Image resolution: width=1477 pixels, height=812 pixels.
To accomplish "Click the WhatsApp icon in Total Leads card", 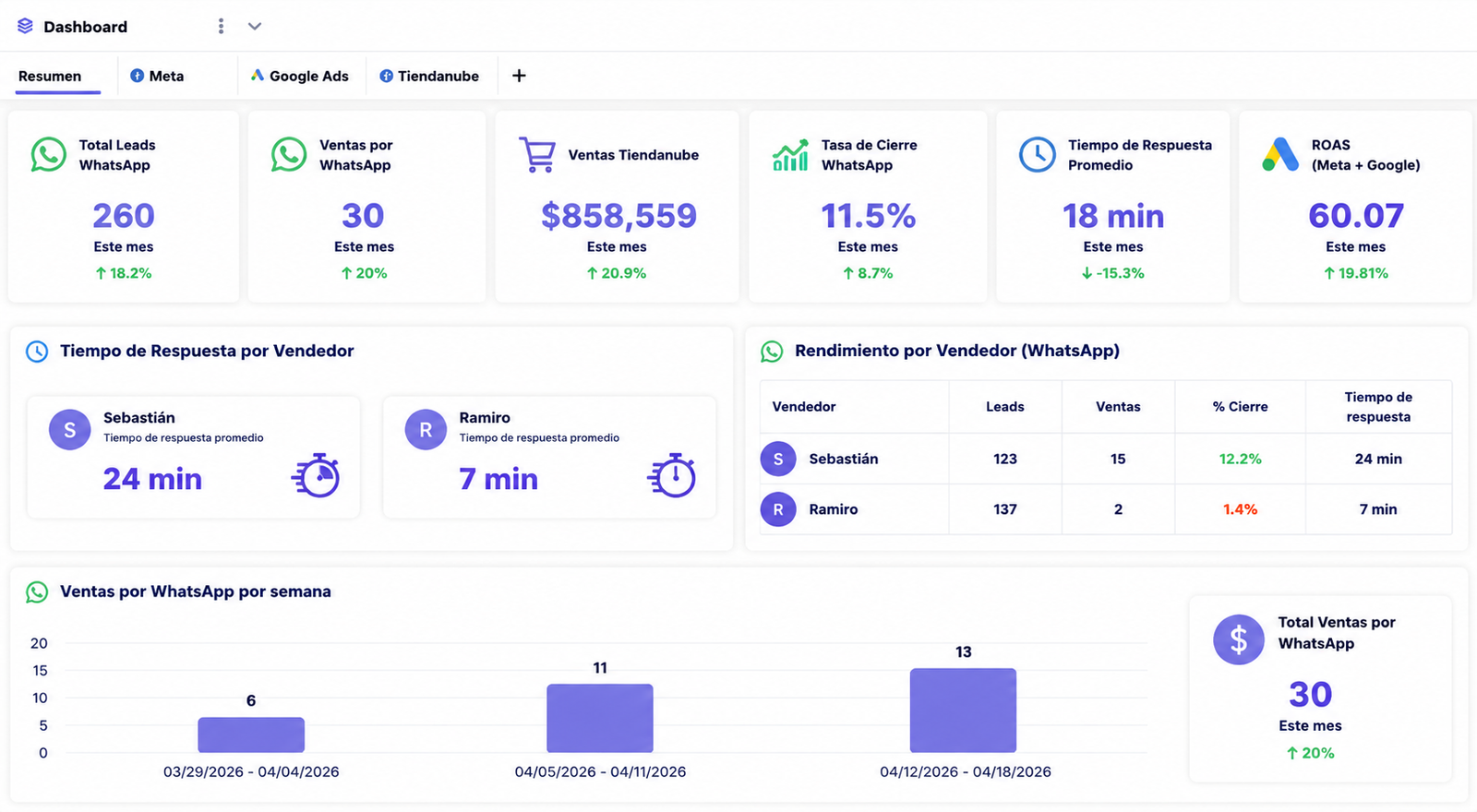I will [48, 155].
